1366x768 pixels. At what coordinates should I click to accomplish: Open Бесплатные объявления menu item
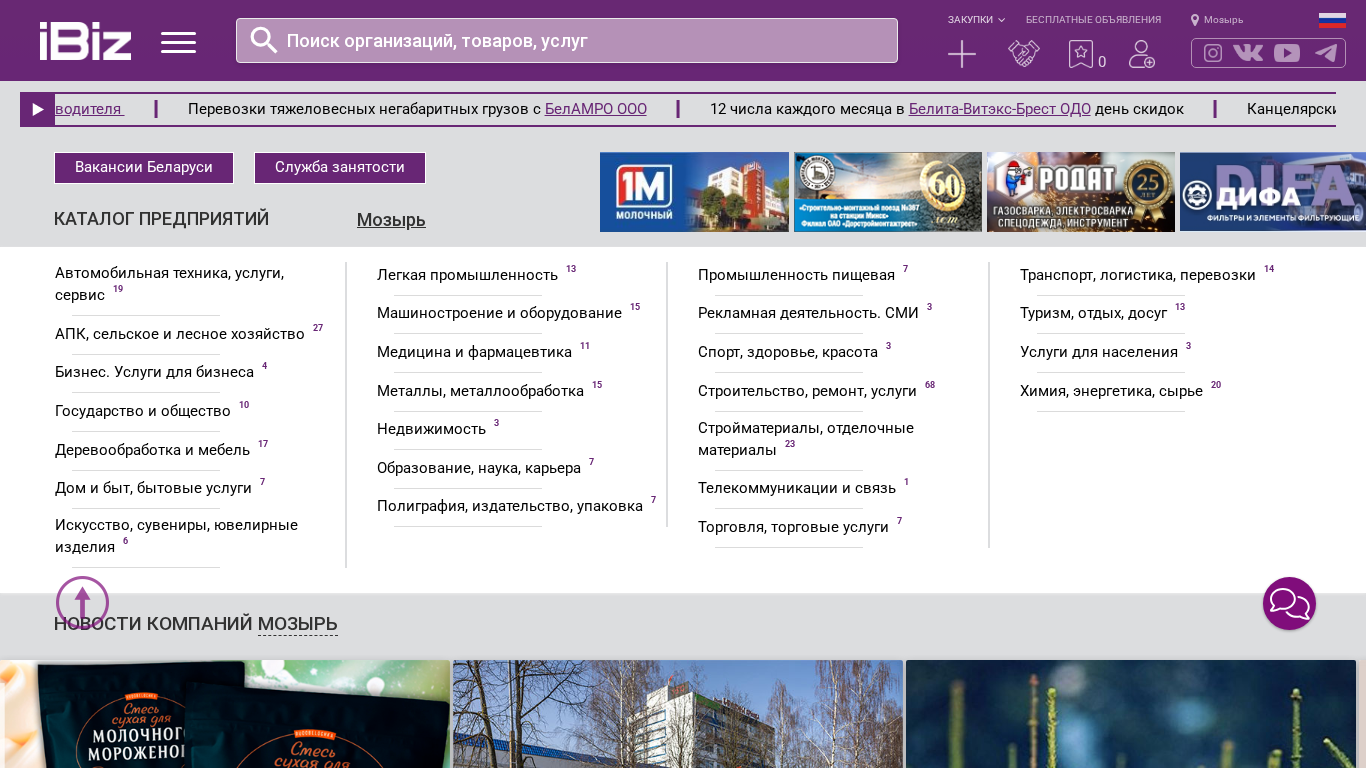point(1093,20)
